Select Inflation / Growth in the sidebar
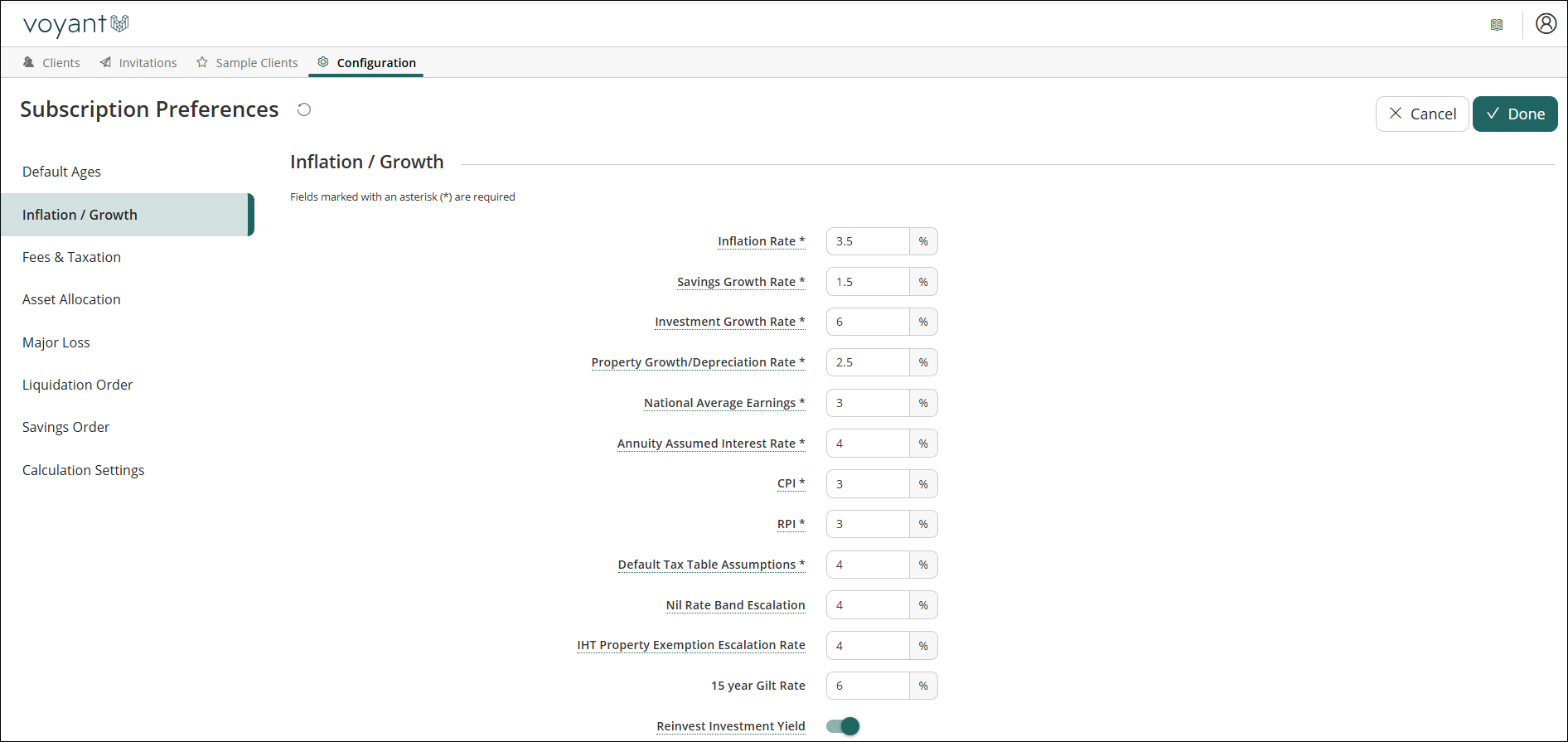Screen dimensions: 1568x742 [x=127, y=215]
